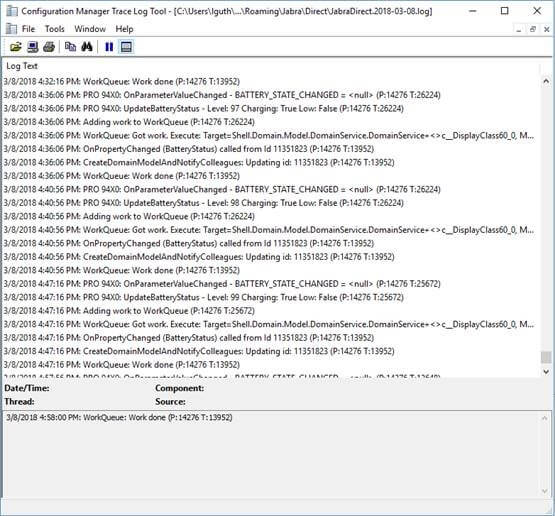Click details pane scrollbar up arrow

point(545,418)
